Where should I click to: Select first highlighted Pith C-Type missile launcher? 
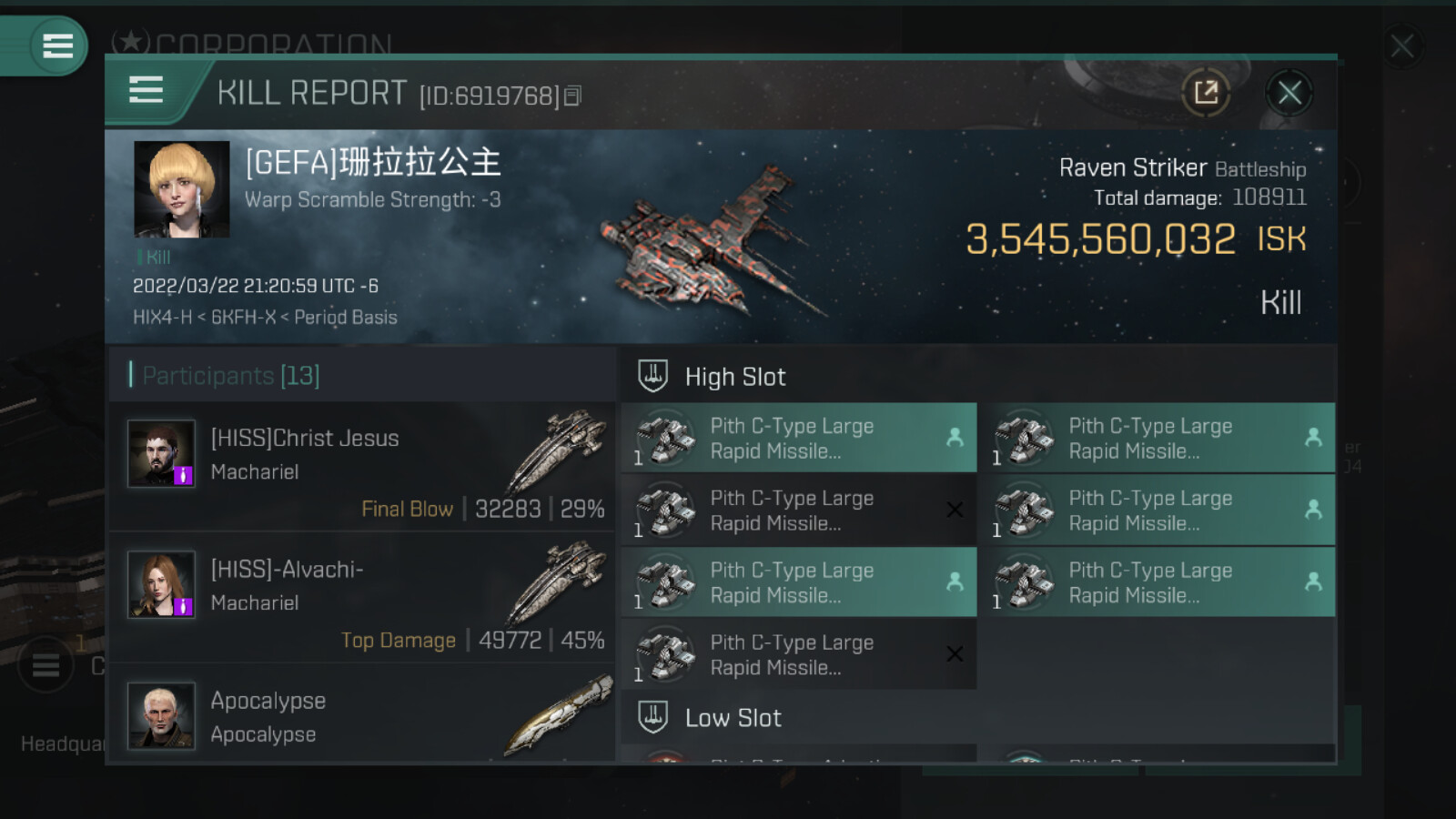click(799, 438)
